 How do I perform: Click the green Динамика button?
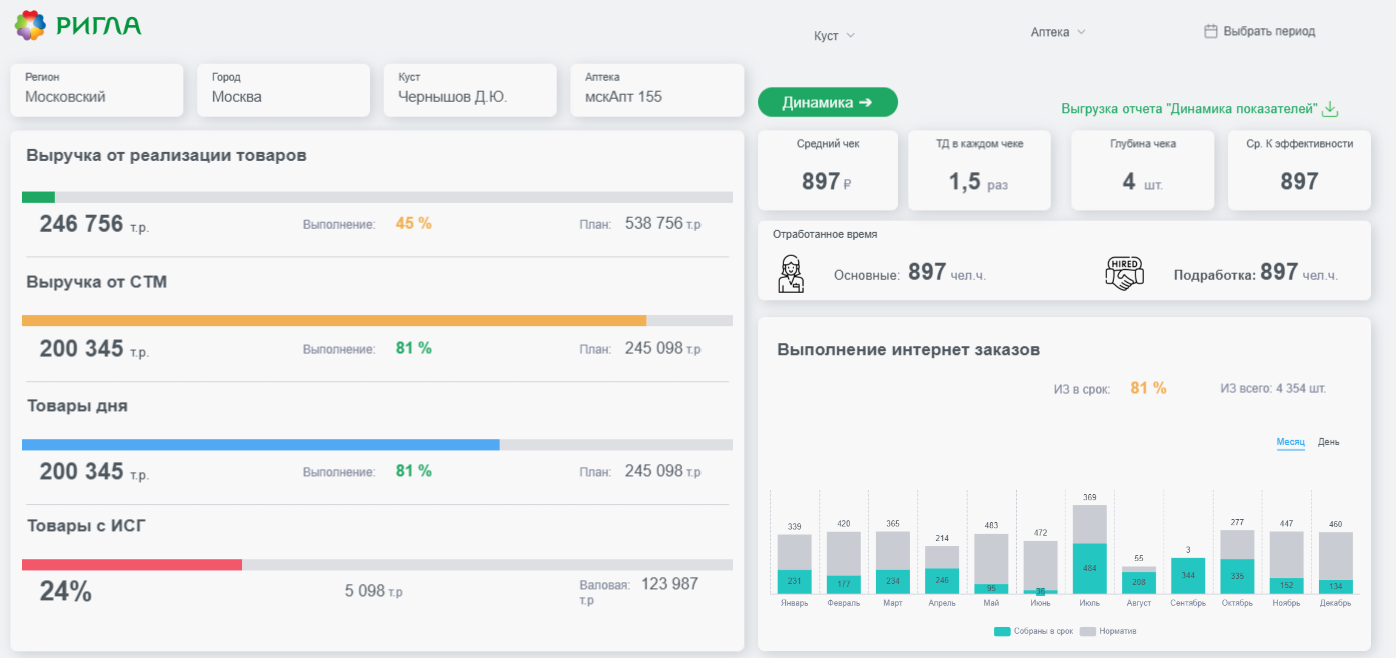click(x=828, y=102)
